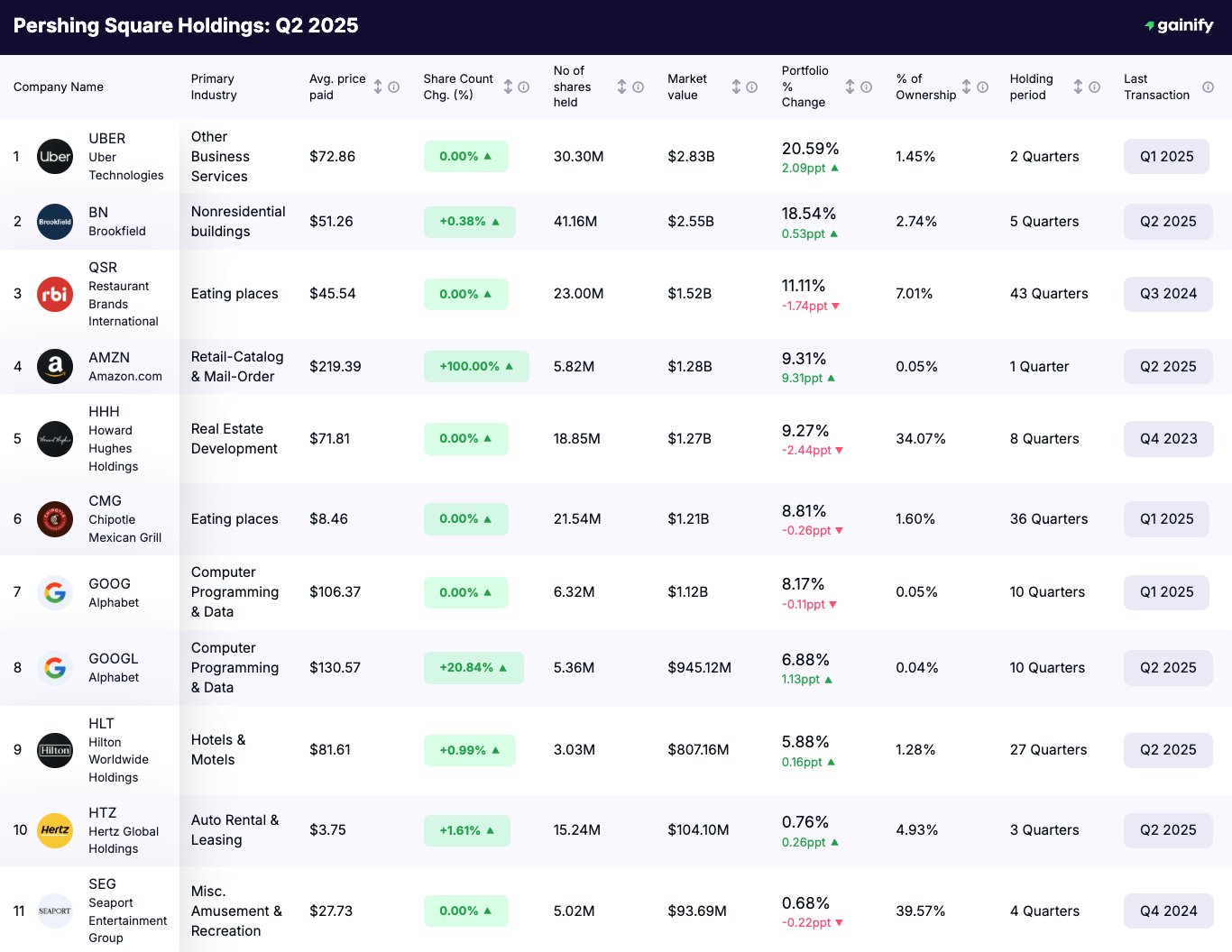
Task: Click Q2 2025 button in AMZN row
Action: coord(1168,367)
